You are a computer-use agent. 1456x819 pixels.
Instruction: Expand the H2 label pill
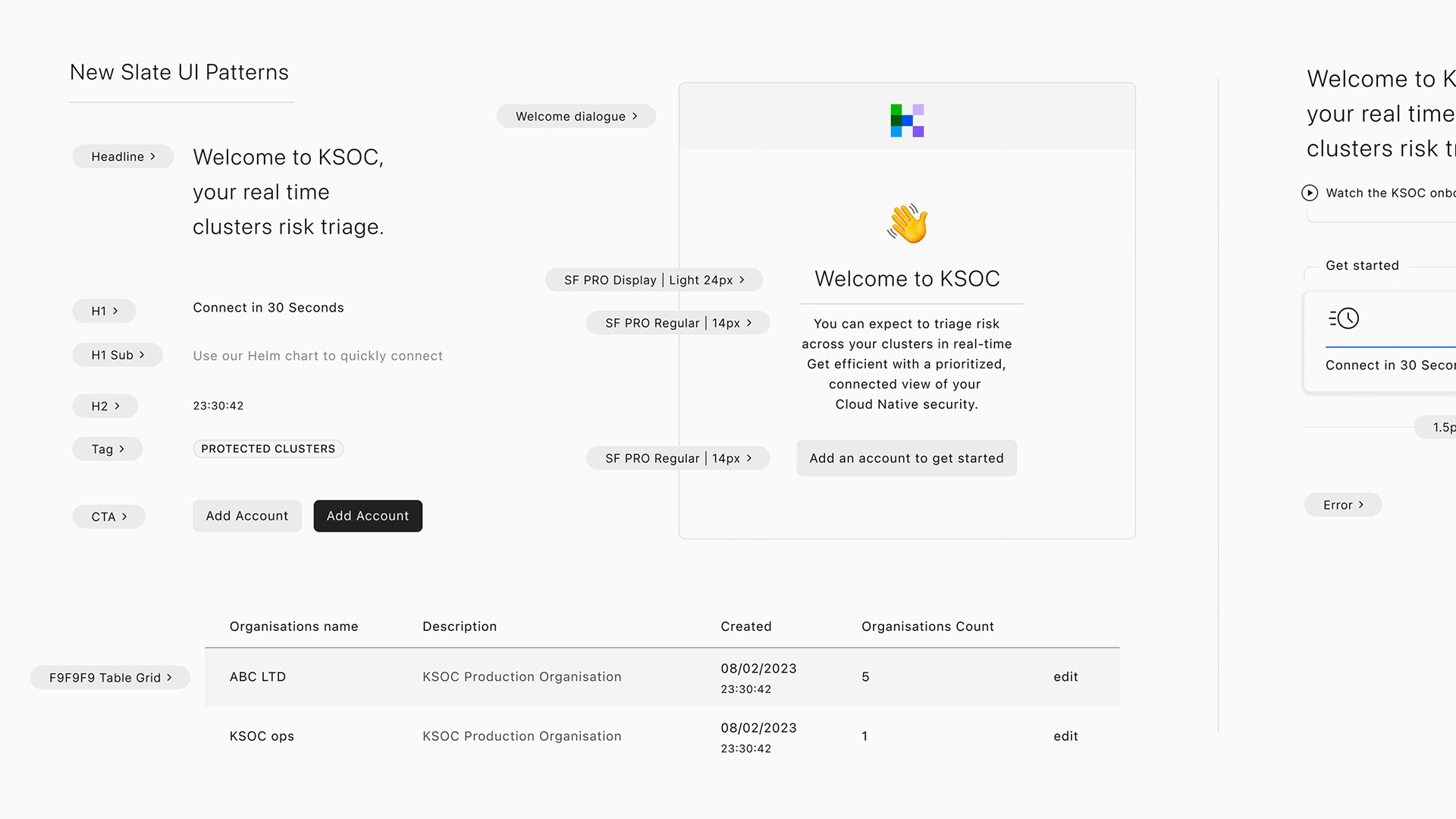tap(105, 406)
